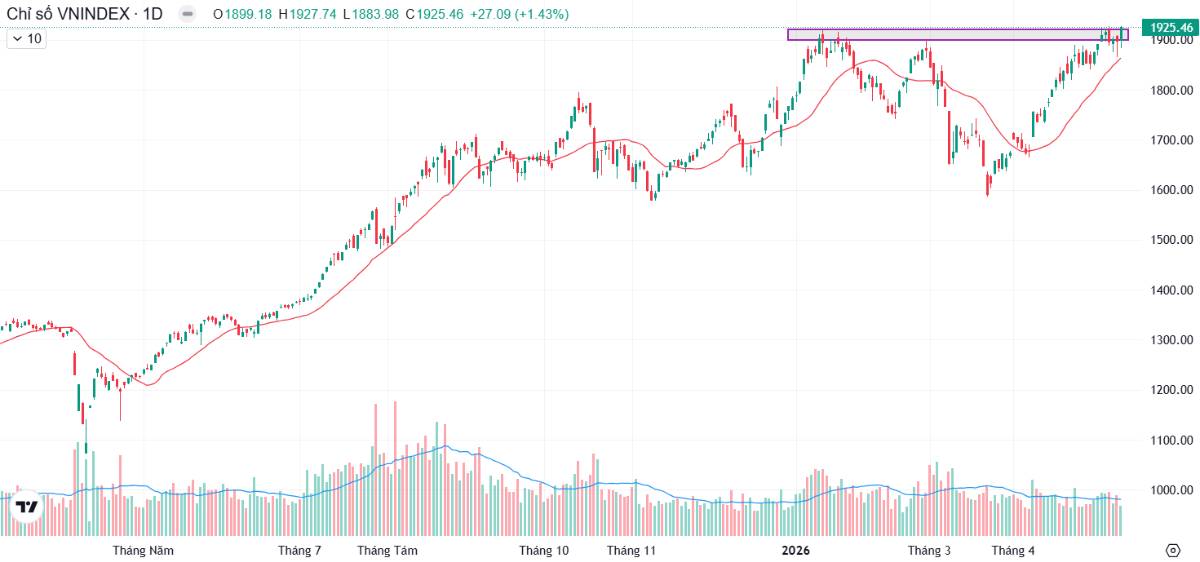Click the 1500.00 level on price scale

[1172, 240]
